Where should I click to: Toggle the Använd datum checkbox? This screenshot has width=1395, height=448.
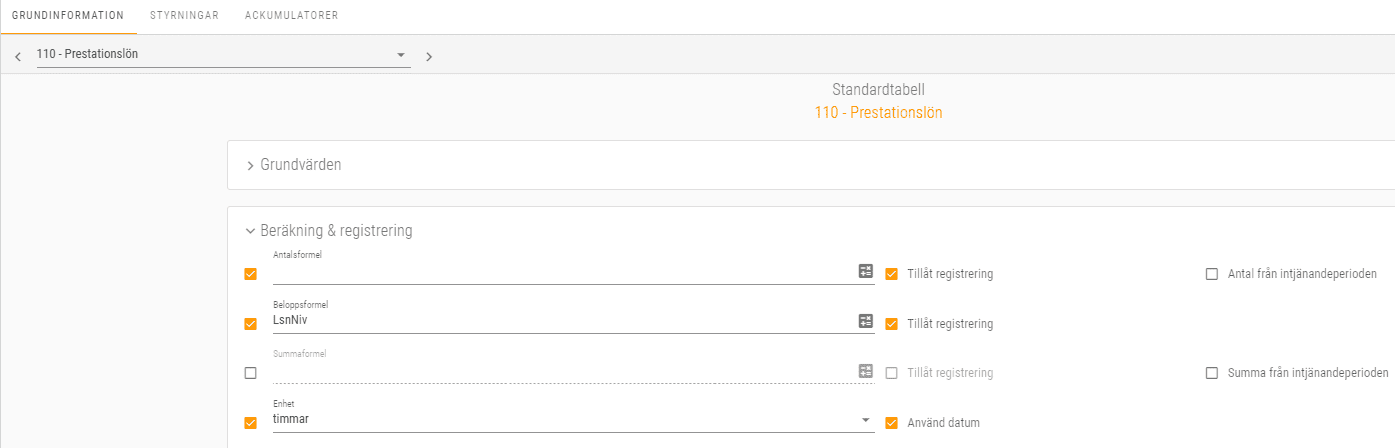click(891, 423)
